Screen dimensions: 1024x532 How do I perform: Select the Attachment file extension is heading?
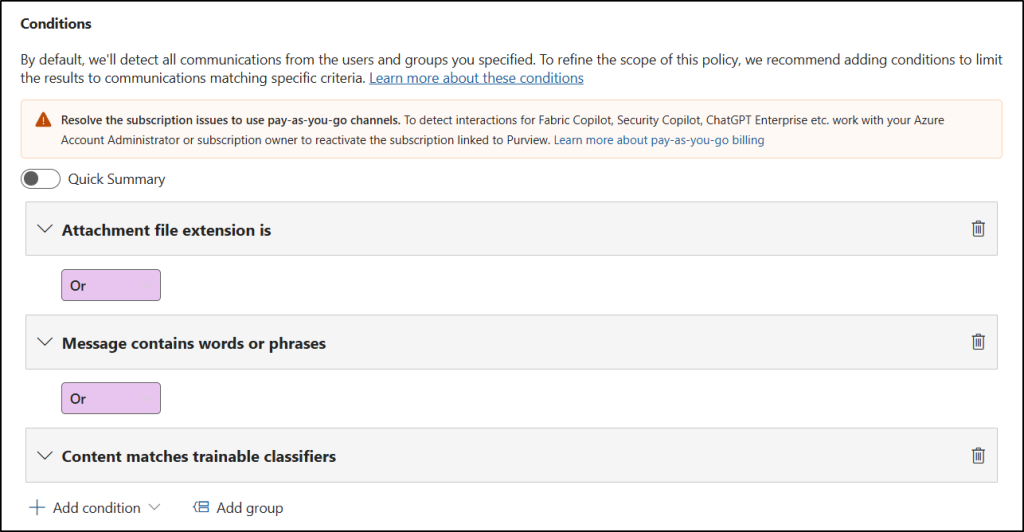coord(166,230)
